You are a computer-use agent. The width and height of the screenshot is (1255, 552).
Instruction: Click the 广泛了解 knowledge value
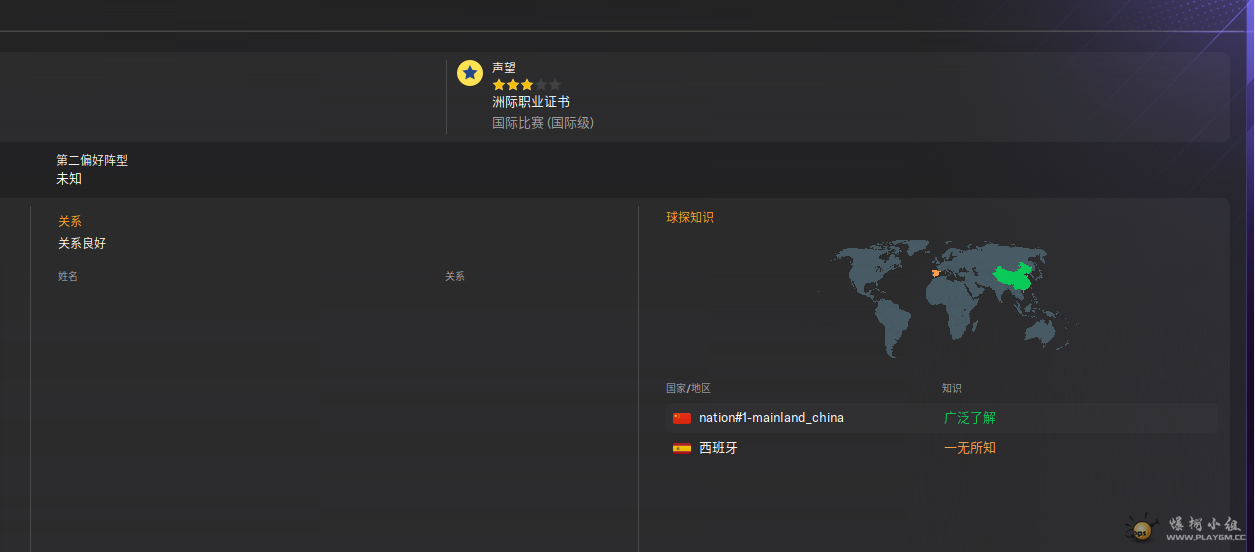pos(970,418)
